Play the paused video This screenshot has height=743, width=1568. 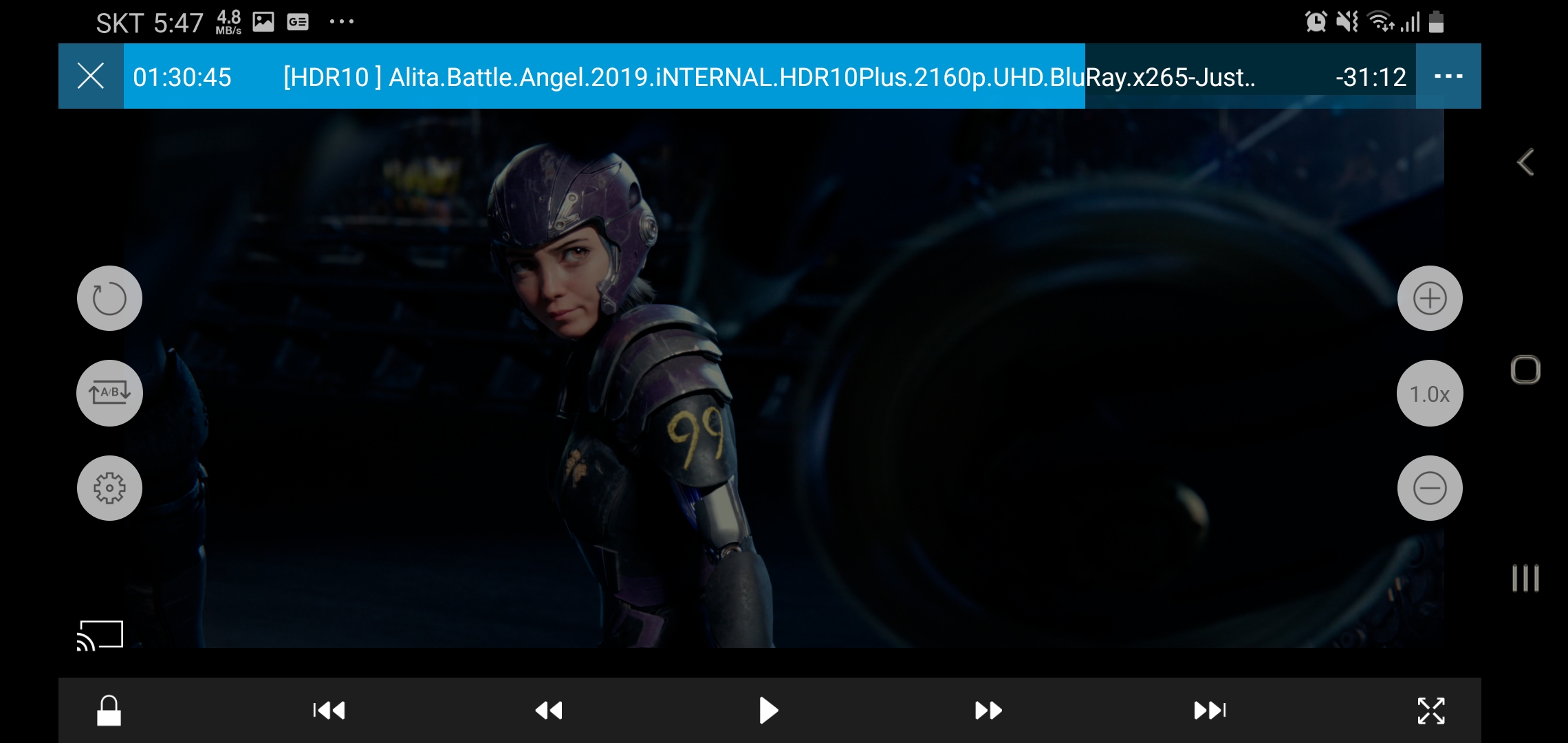click(x=769, y=710)
